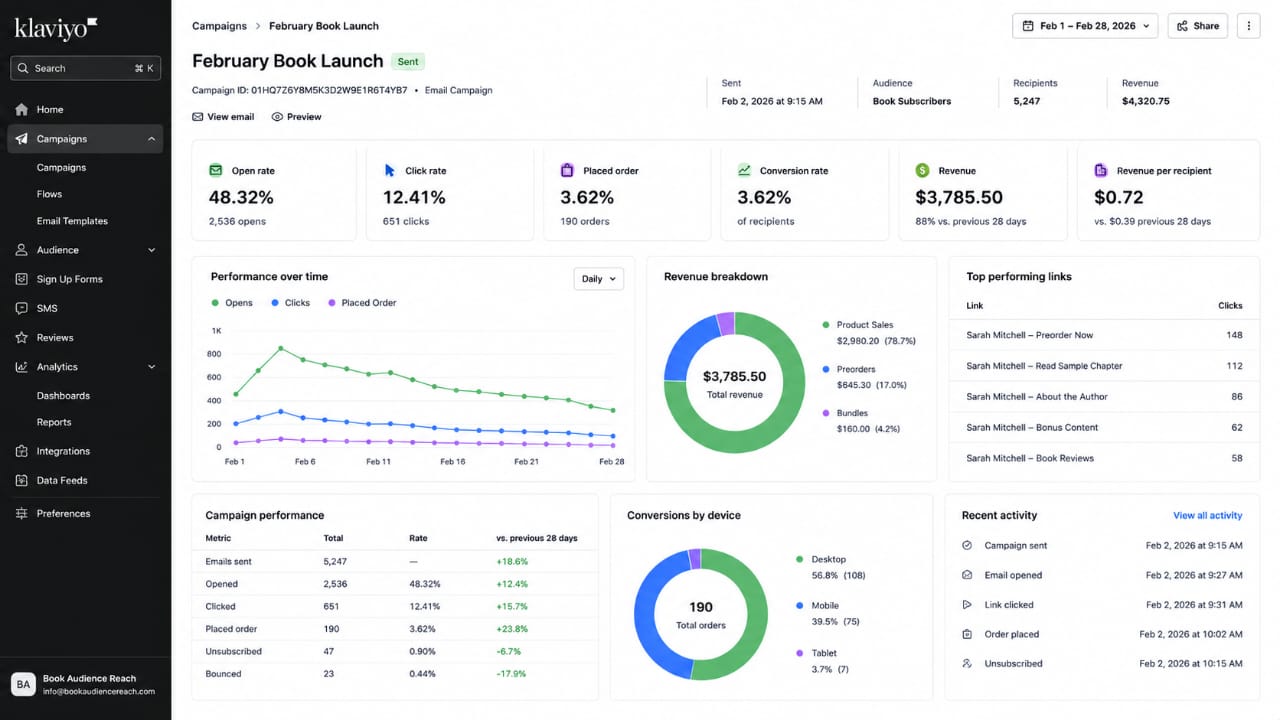Screen dimensions: 1280x720
Task: Click the Home icon in sidebar
Action: point(21,110)
